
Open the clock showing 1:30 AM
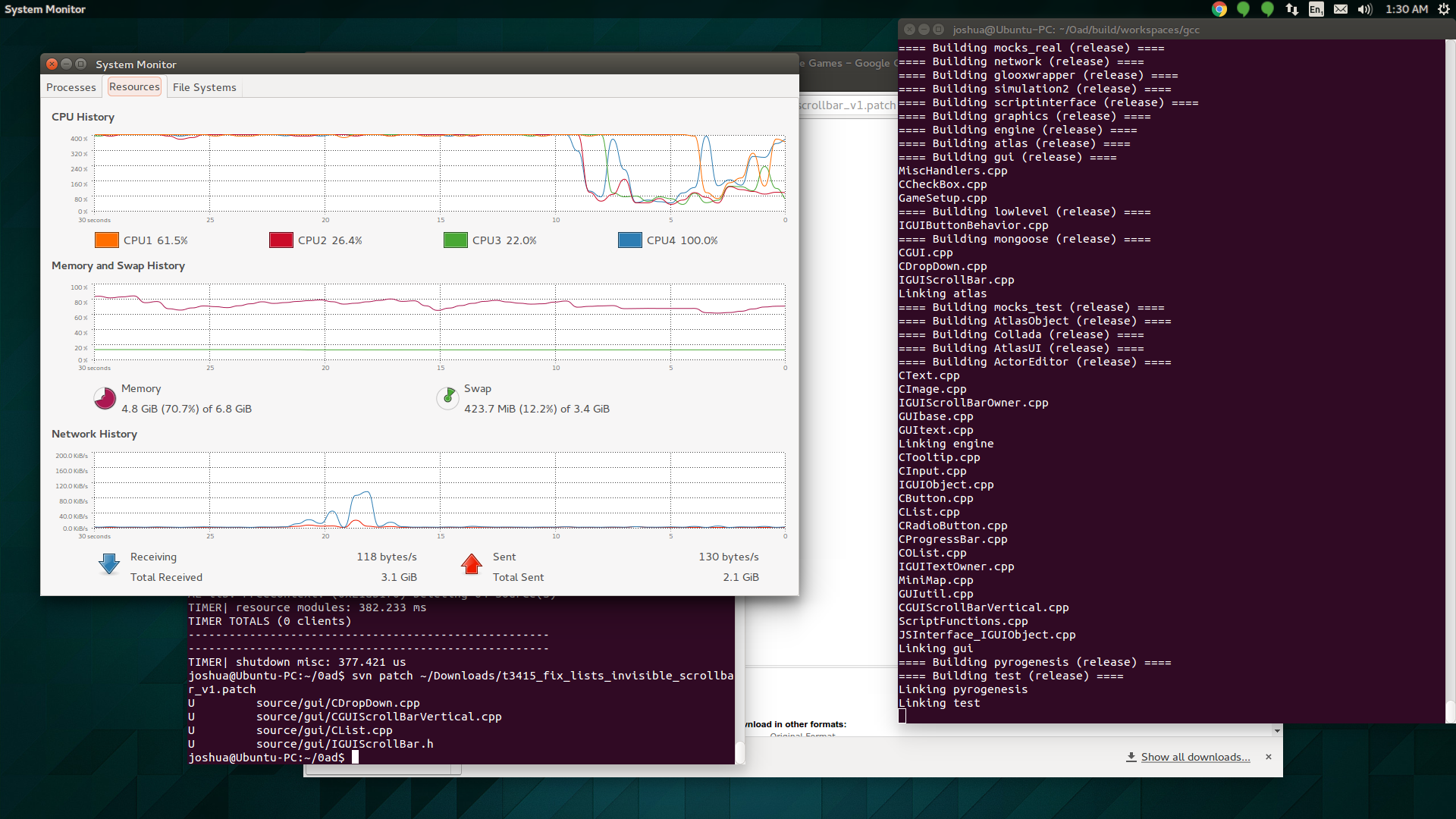click(x=1407, y=9)
